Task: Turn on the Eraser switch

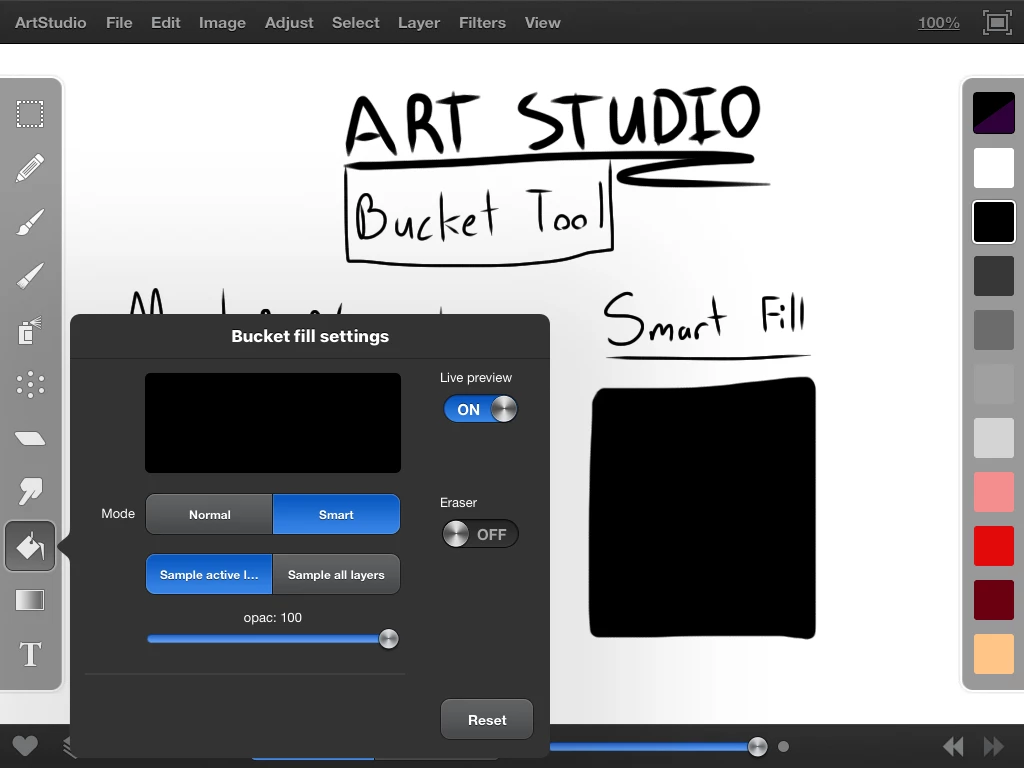Action: [480, 534]
